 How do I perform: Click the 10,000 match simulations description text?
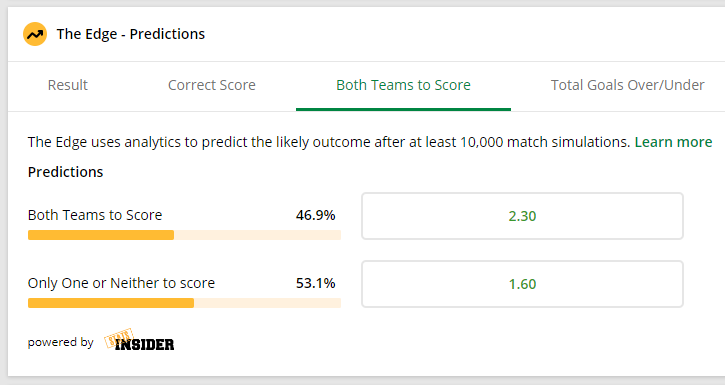pos(329,142)
